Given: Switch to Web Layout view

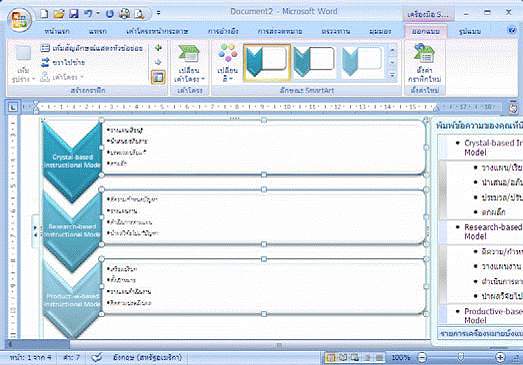Looking at the screenshot, I should tap(354, 358).
